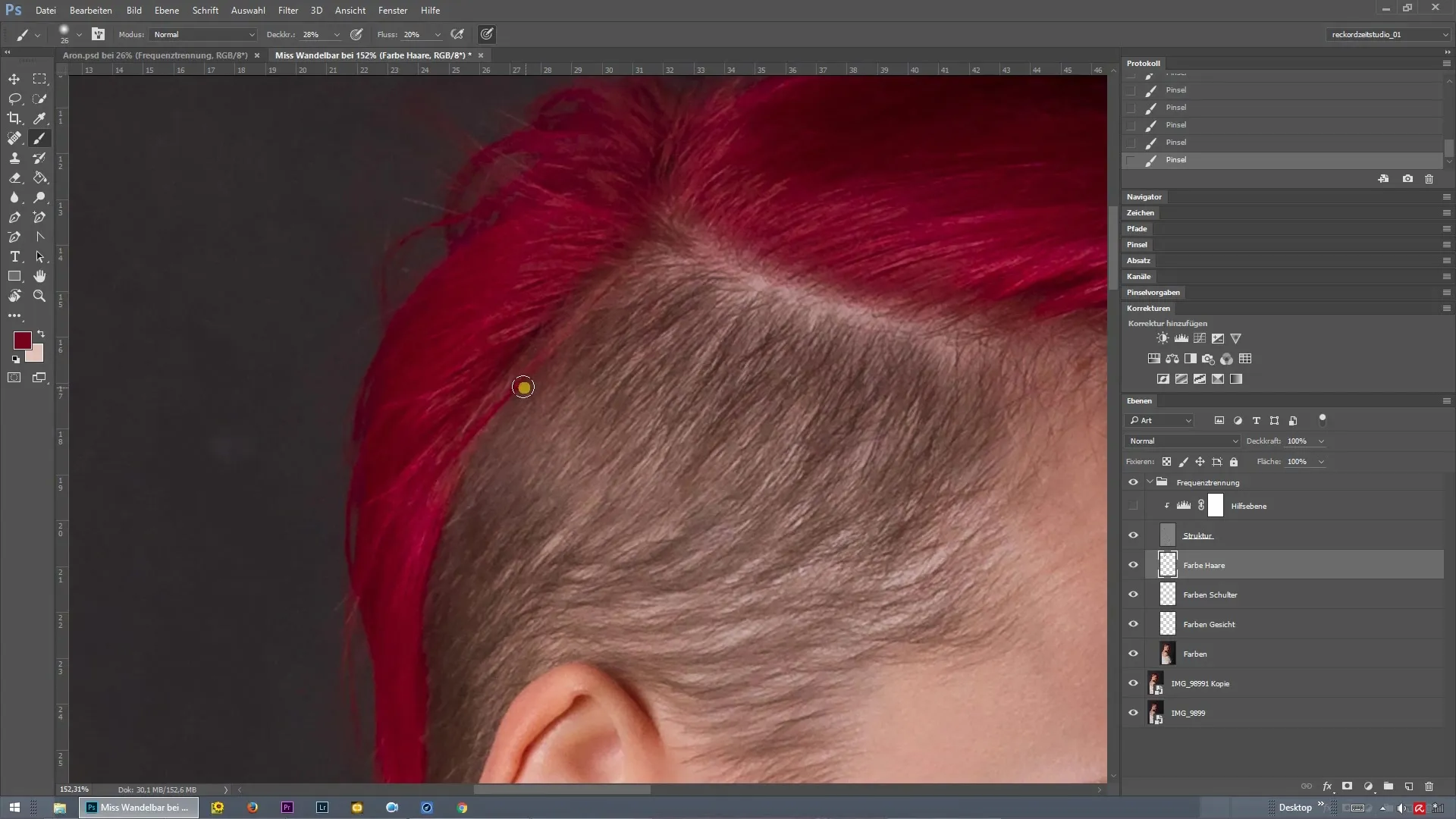Viewport: 1456px width, 819px height.
Task: Switch to the Aron.psd document tab
Action: (x=155, y=55)
